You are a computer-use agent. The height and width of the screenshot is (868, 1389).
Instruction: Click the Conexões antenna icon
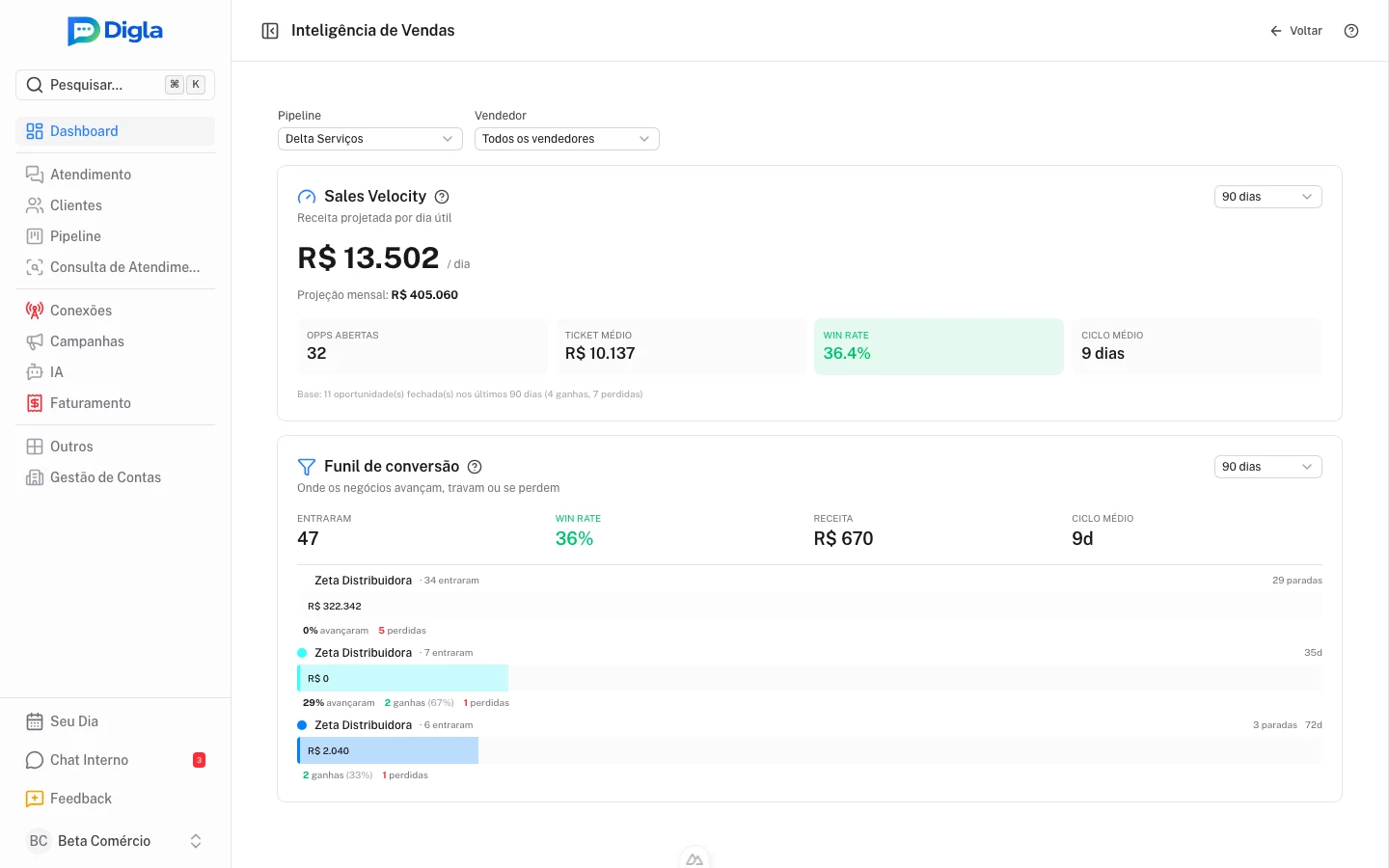click(35, 311)
